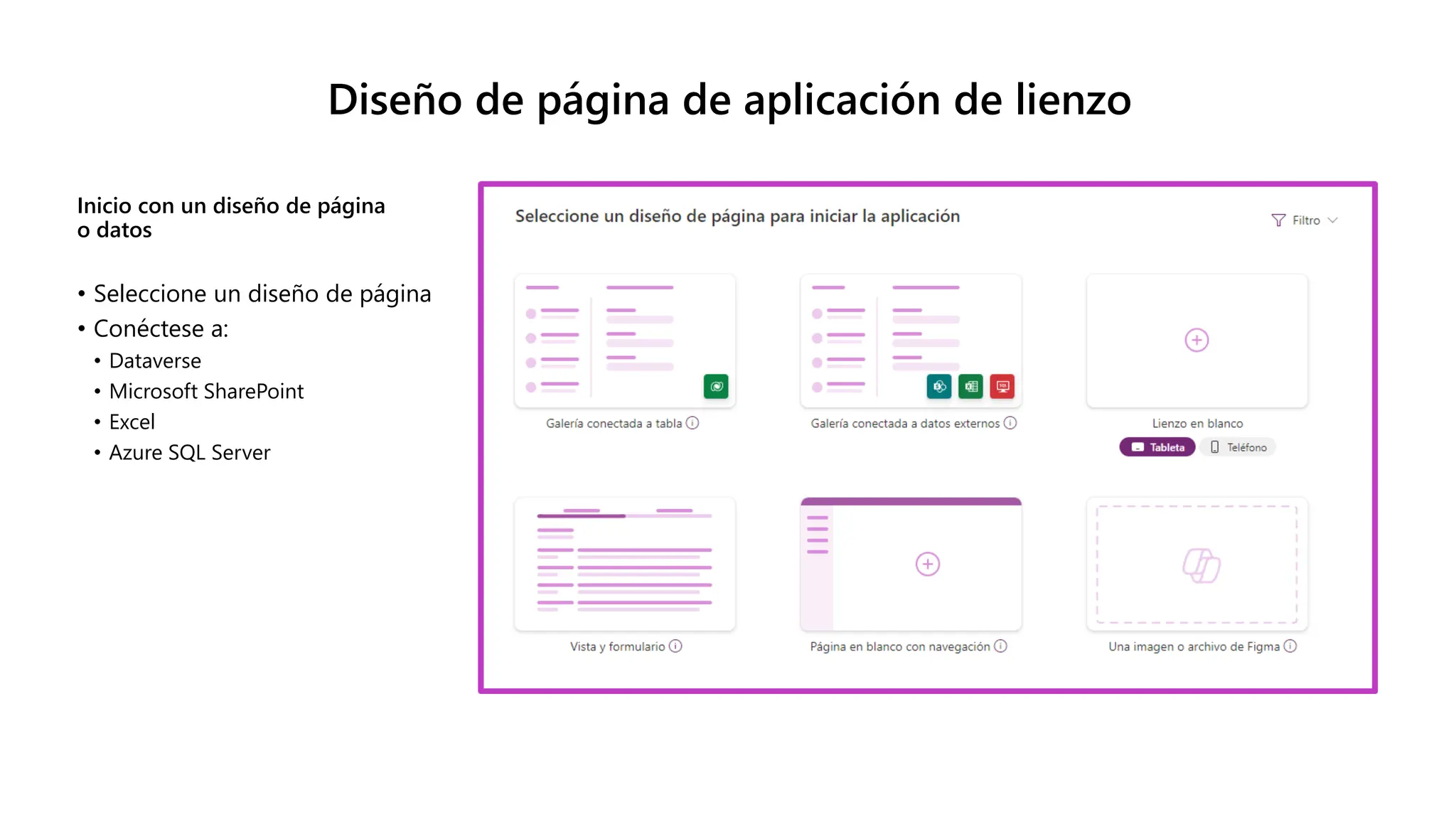Viewport: 1456px width, 819px height.
Task: Show info for Vista y formulario
Action: pos(675,646)
